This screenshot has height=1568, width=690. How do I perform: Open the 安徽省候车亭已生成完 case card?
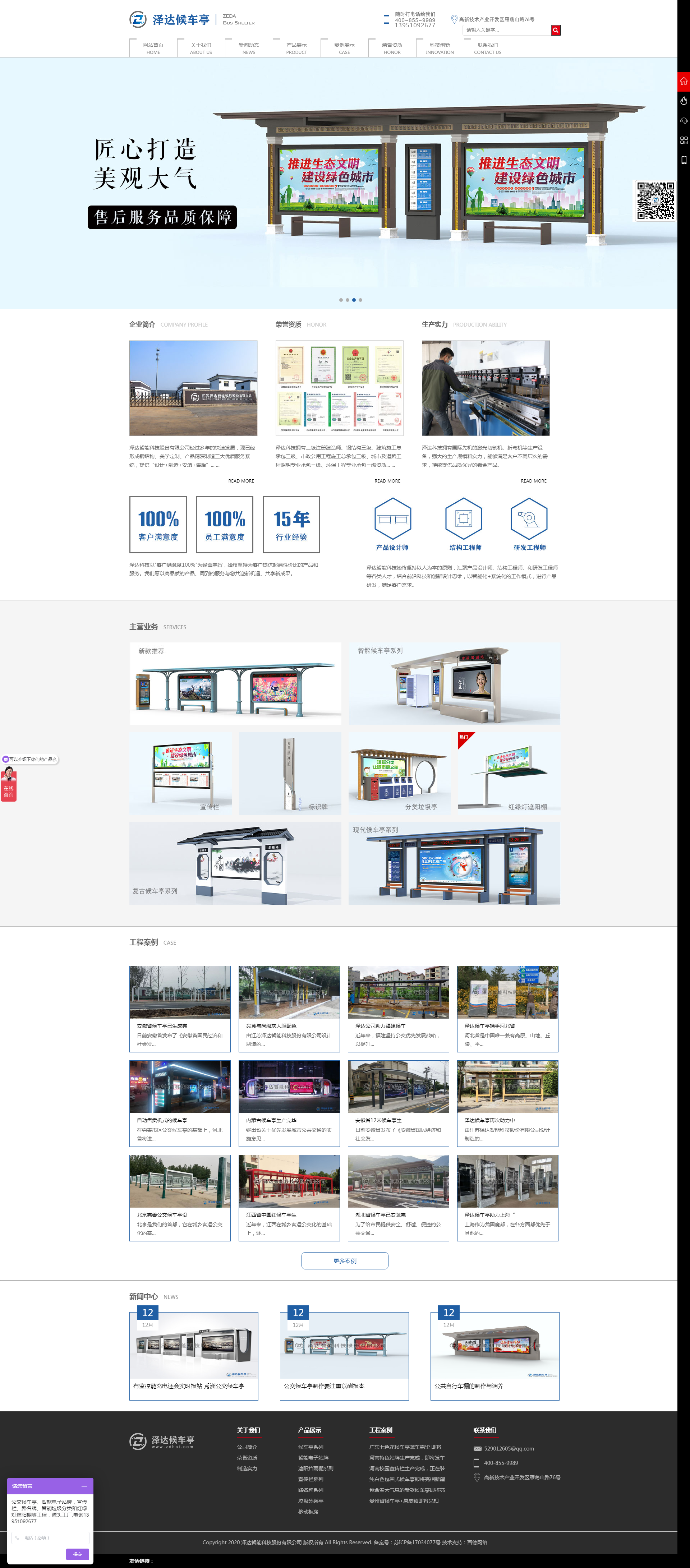click(180, 1009)
